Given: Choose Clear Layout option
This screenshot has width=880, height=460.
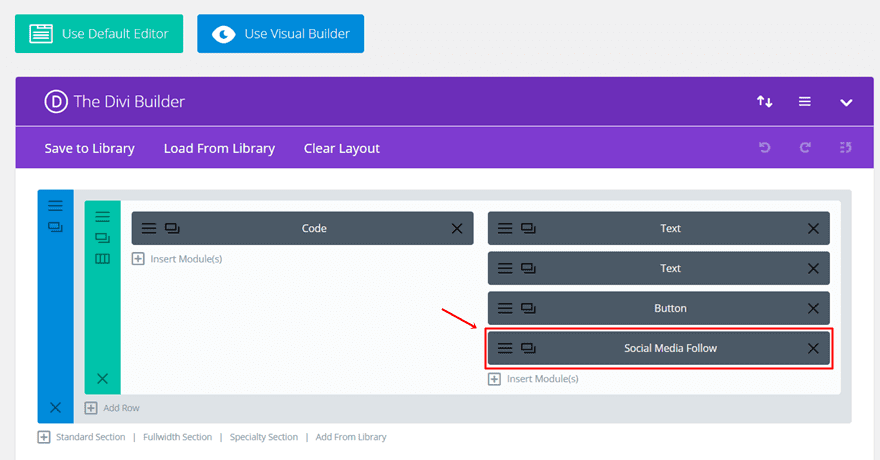Looking at the screenshot, I should point(342,149).
